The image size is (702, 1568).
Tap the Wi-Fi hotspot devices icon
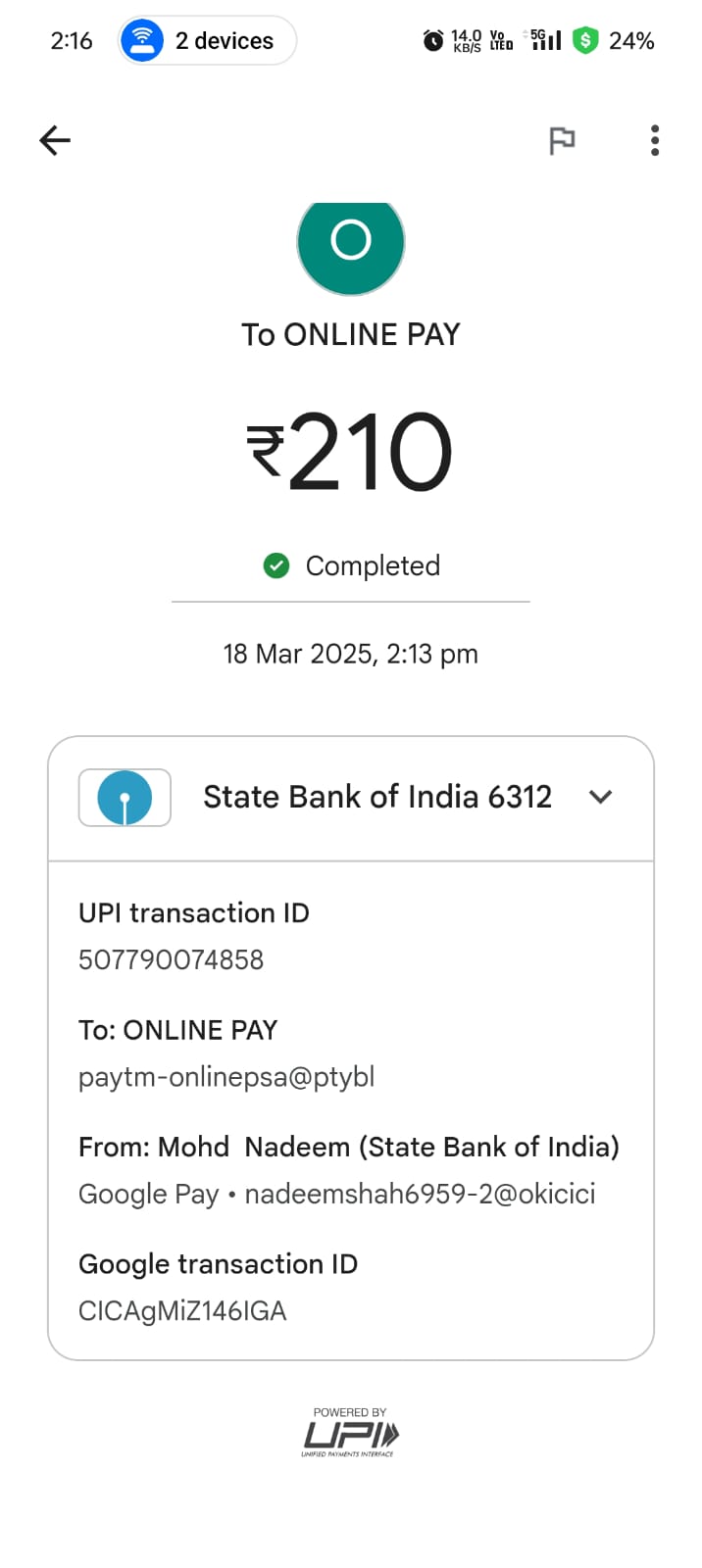coord(143,40)
